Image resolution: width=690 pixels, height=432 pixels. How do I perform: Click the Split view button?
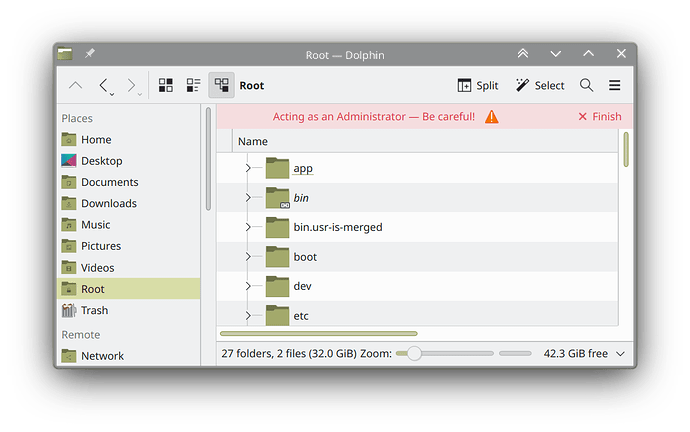pos(478,85)
